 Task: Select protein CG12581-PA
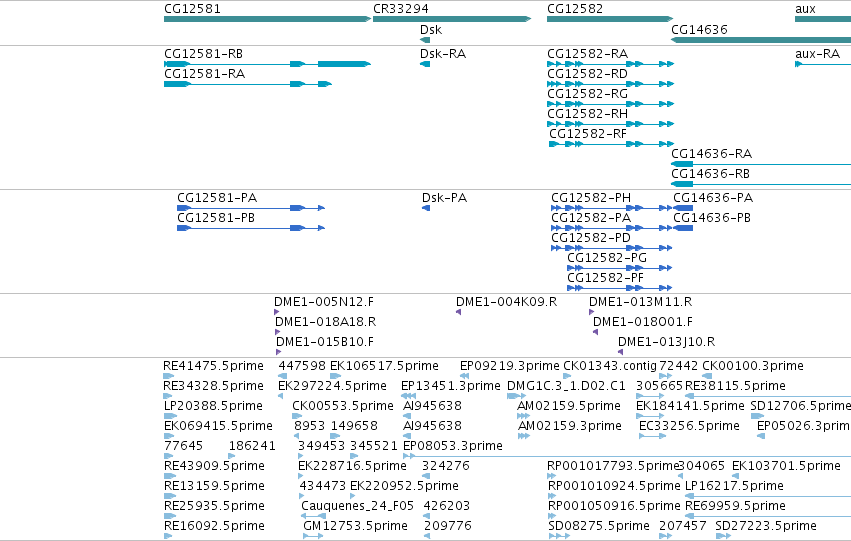[251, 208]
